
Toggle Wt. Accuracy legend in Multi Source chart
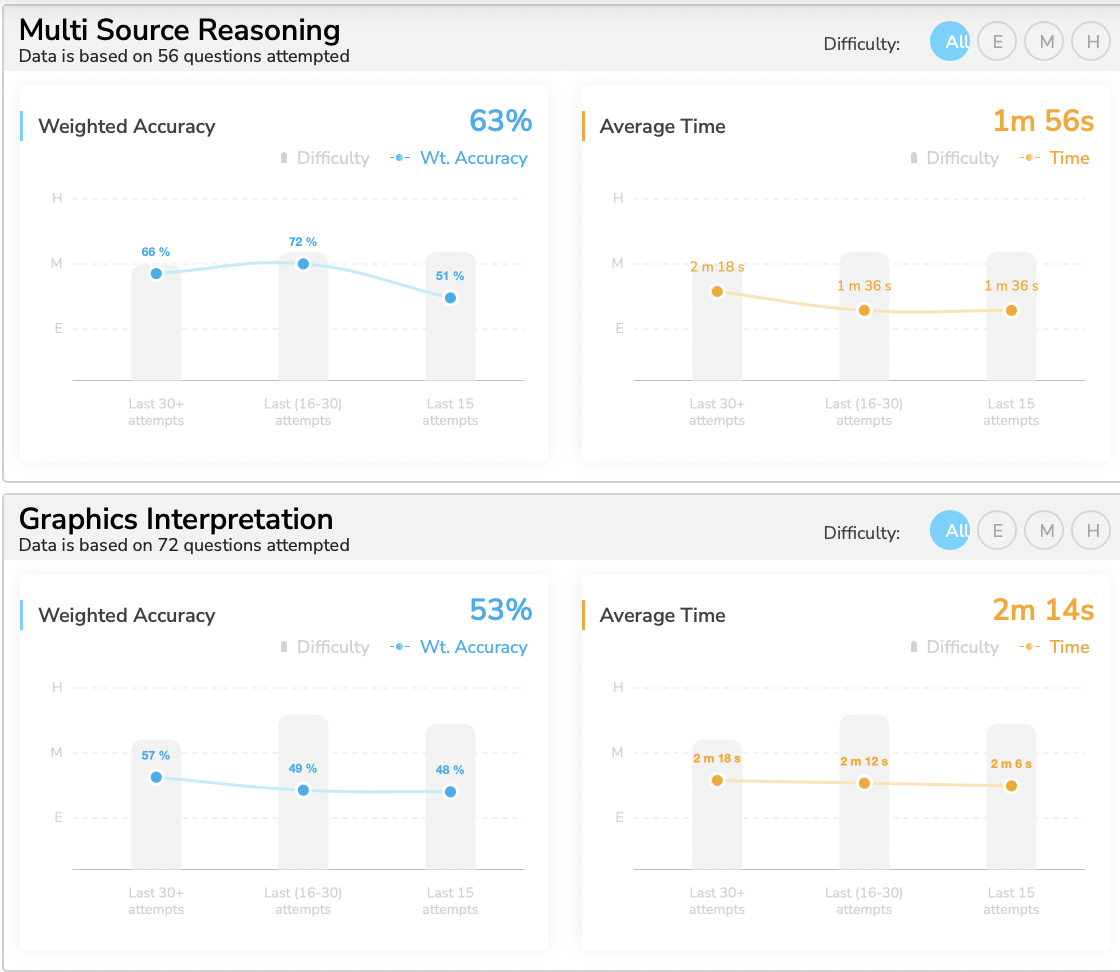[461, 158]
